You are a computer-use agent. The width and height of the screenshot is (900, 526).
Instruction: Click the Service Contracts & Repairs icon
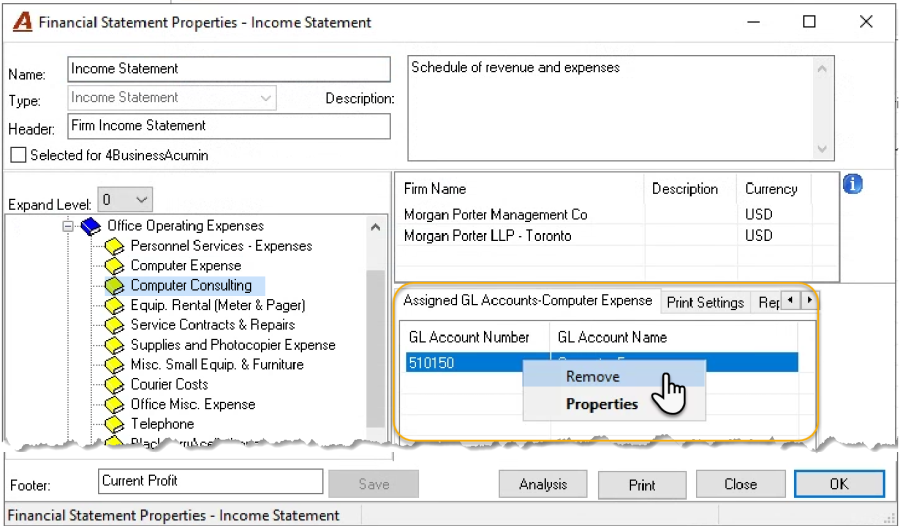pos(115,325)
